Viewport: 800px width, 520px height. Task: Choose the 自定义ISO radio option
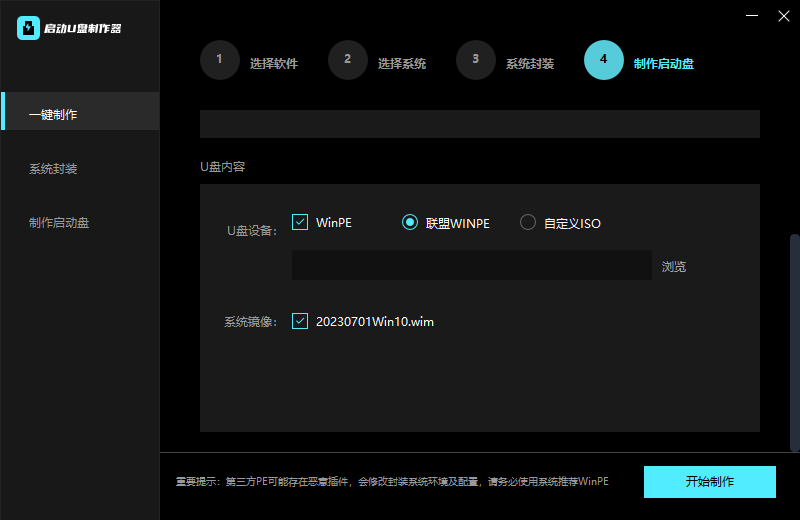pos(528,222)
